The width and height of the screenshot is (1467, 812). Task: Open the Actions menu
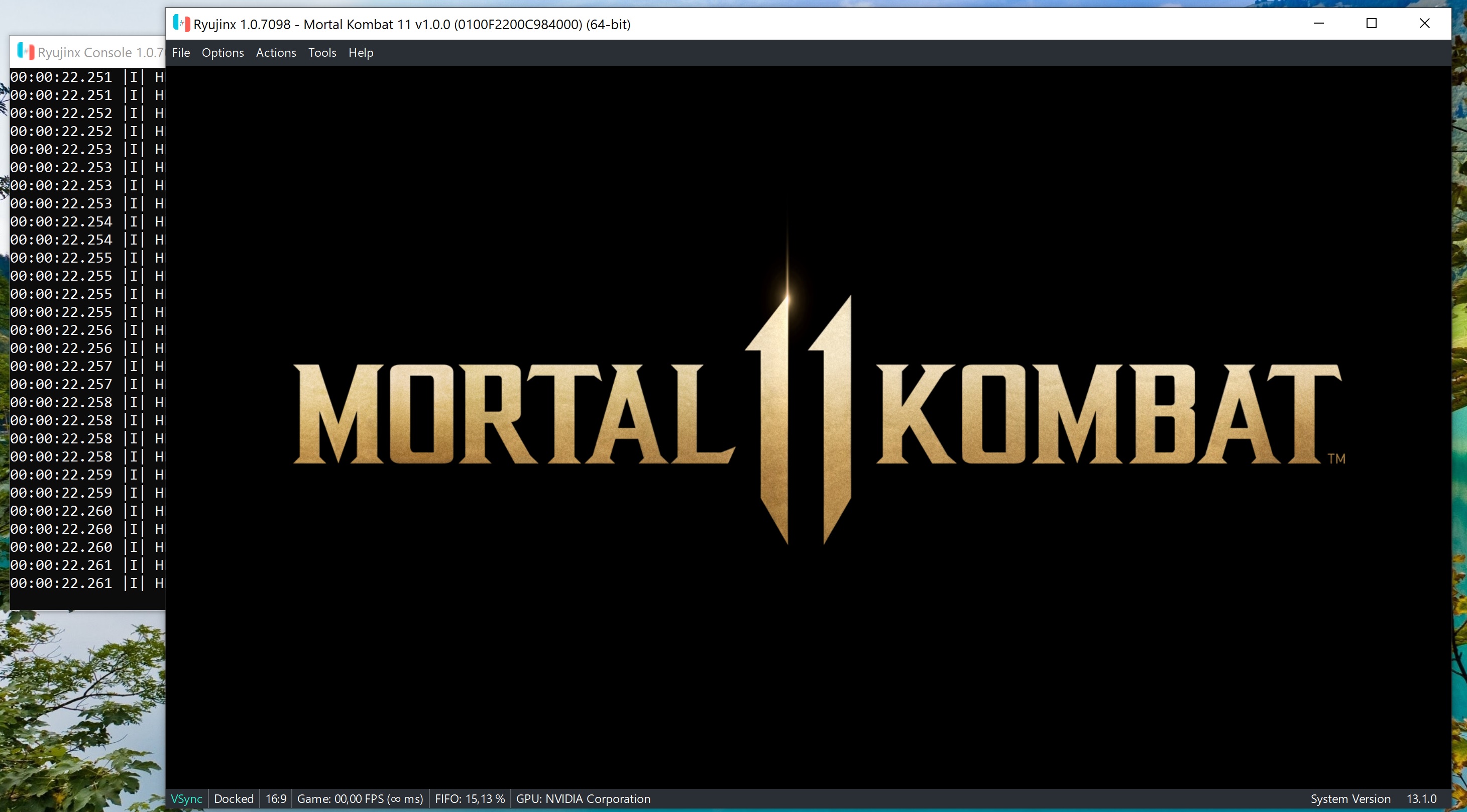tap(276, 52)
